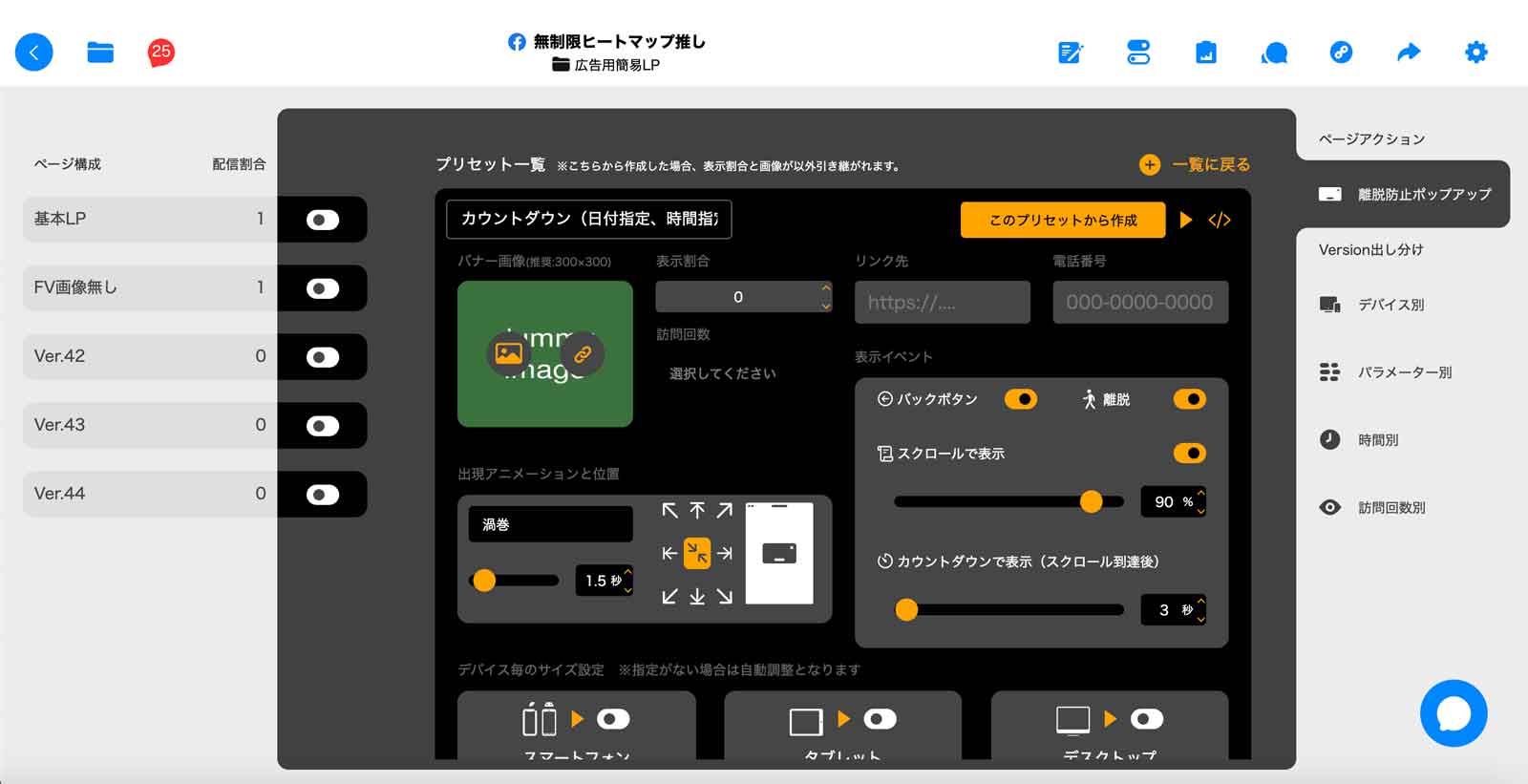1528x784 pixels.
Task: Open the red notification badge showing 25
Action: 160,53
